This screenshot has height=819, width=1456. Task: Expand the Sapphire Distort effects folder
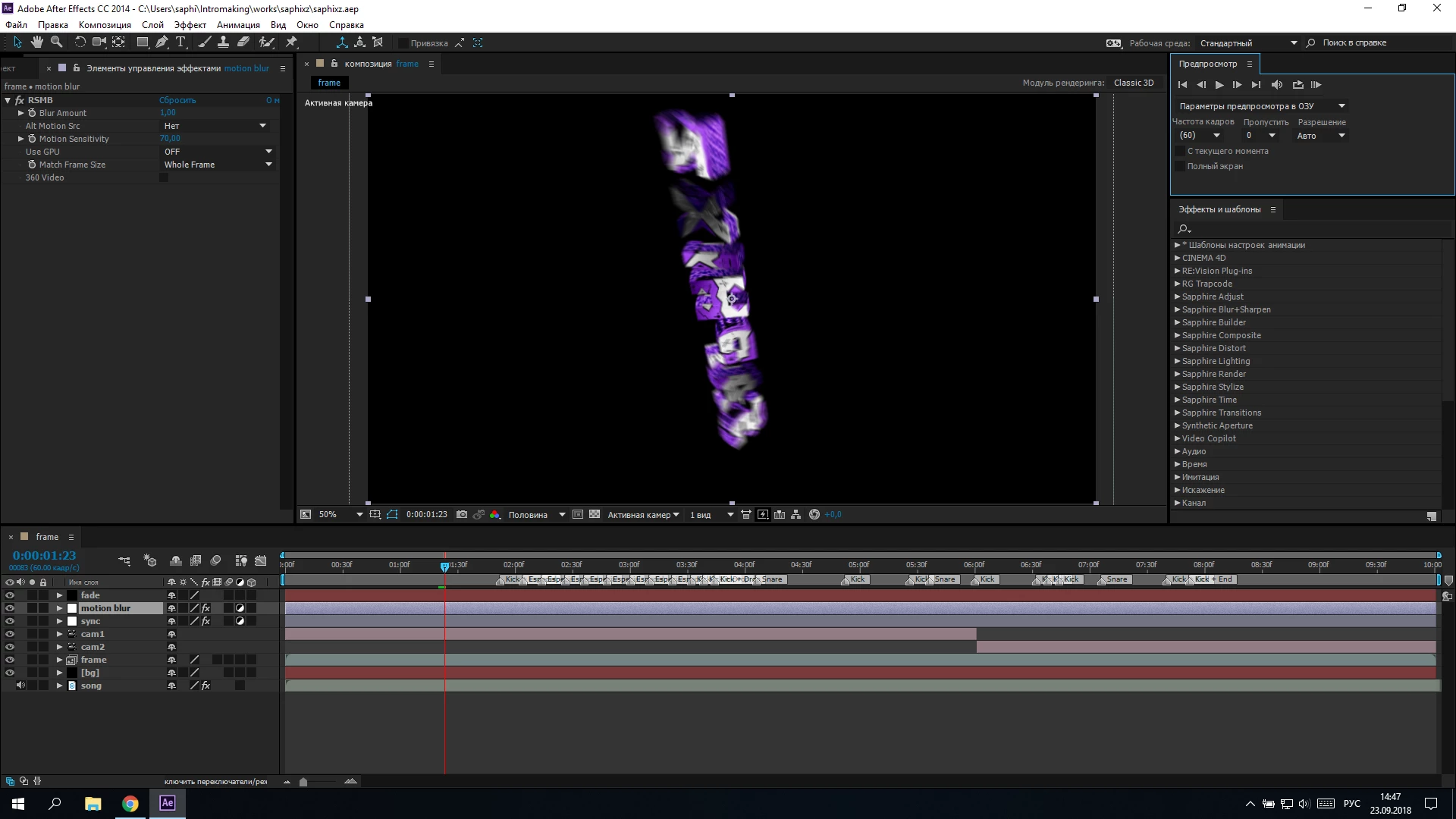[x=1178, y=348]
